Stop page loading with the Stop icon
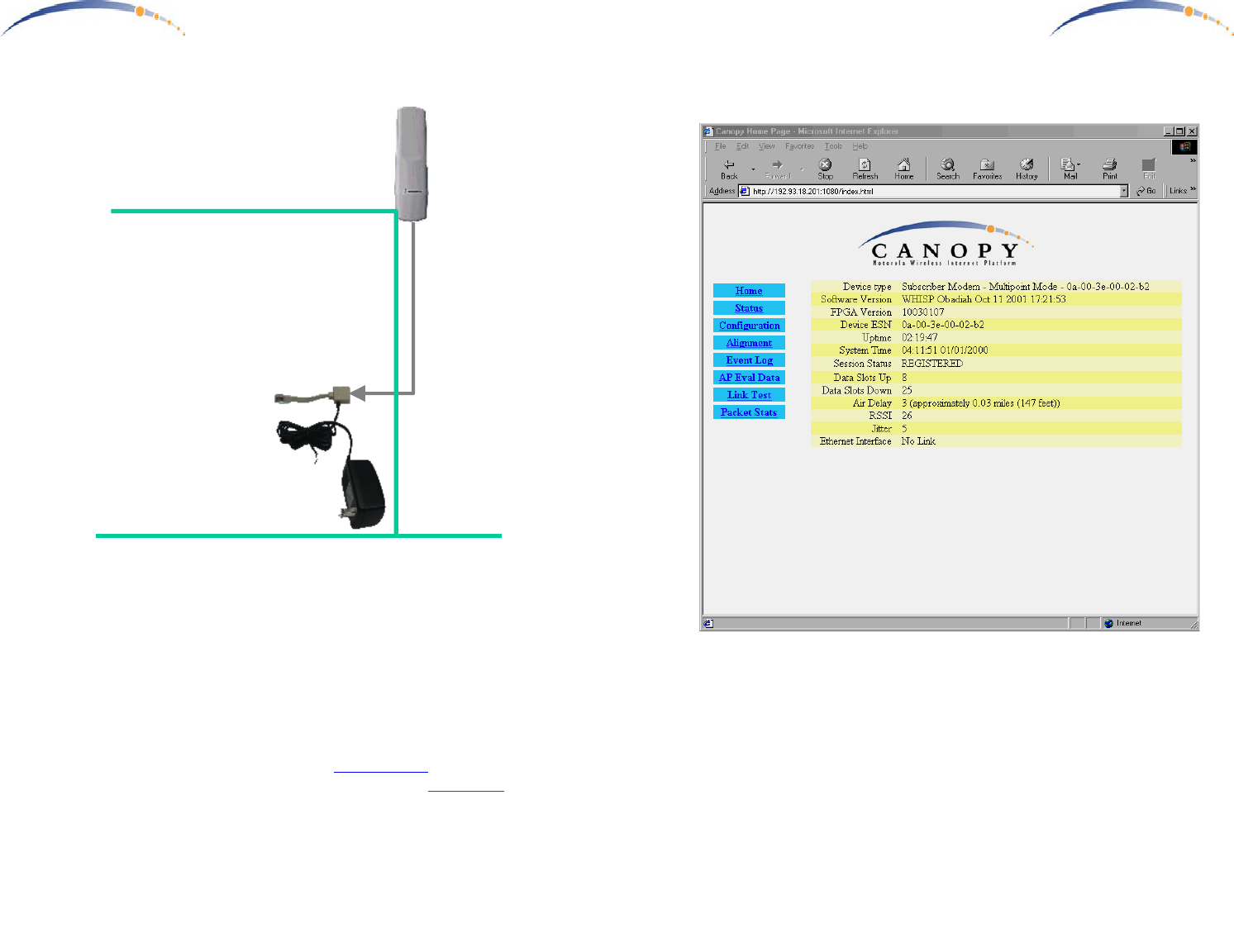 point(825,169)
